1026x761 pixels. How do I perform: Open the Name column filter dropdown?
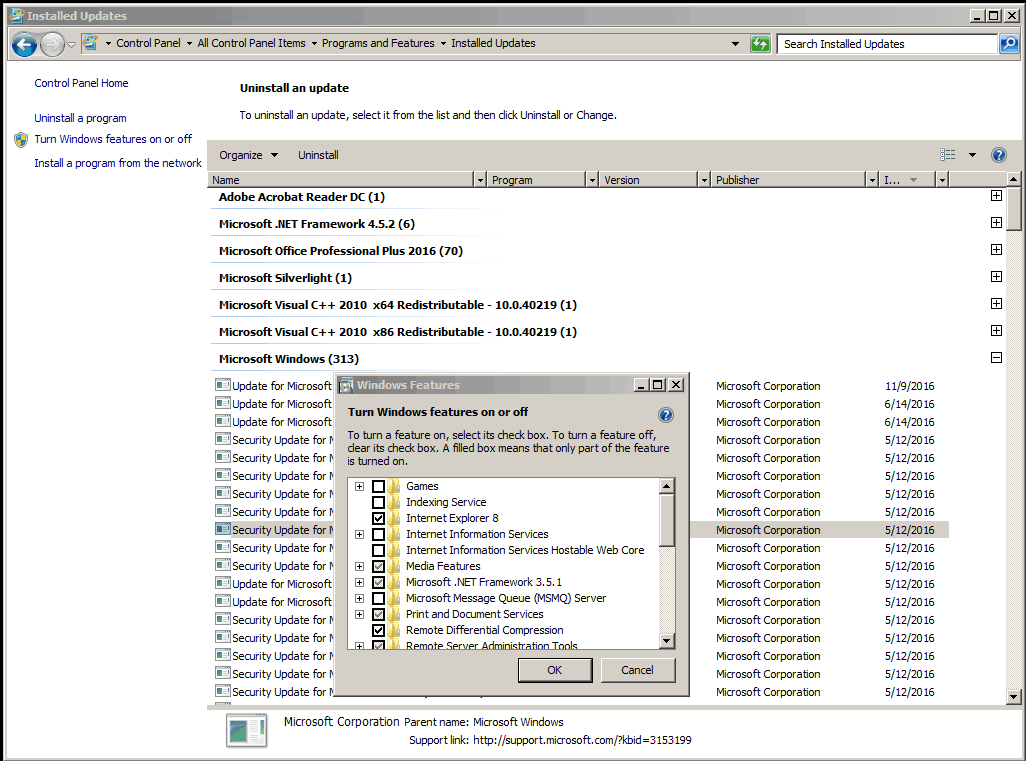click(480, 180)
